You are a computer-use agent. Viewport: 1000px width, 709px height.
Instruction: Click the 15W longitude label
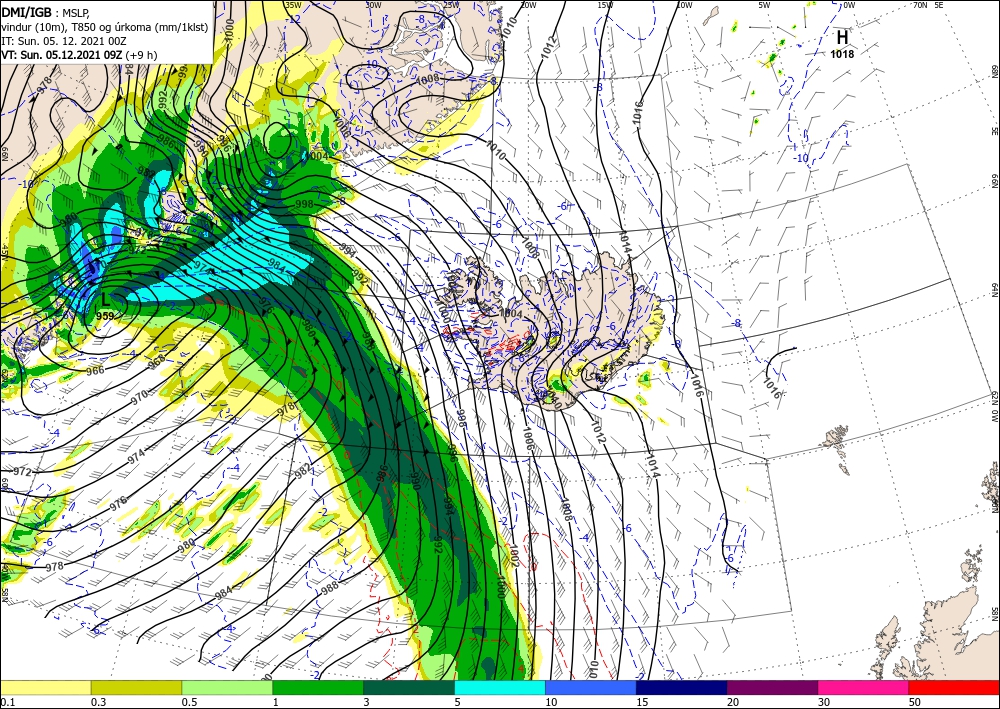tap(605, 5)
